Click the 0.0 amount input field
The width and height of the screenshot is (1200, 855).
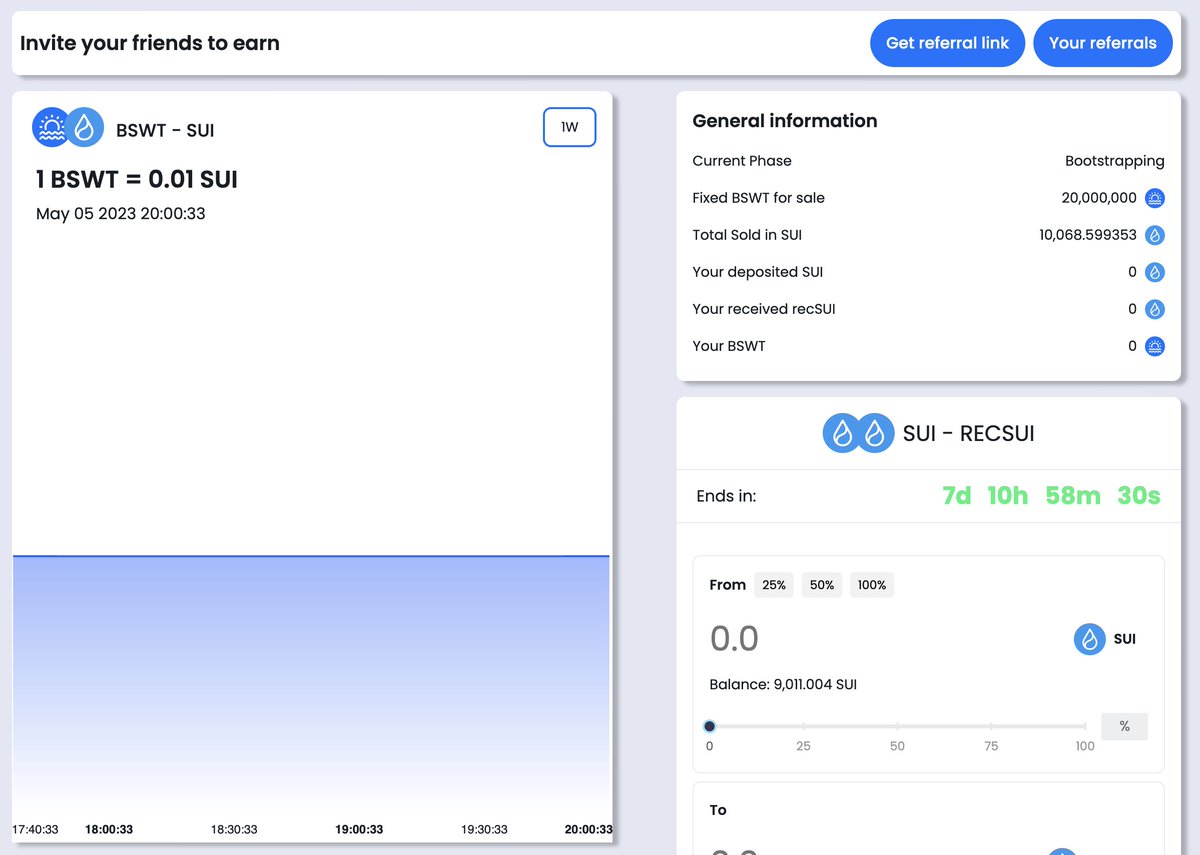735,638
